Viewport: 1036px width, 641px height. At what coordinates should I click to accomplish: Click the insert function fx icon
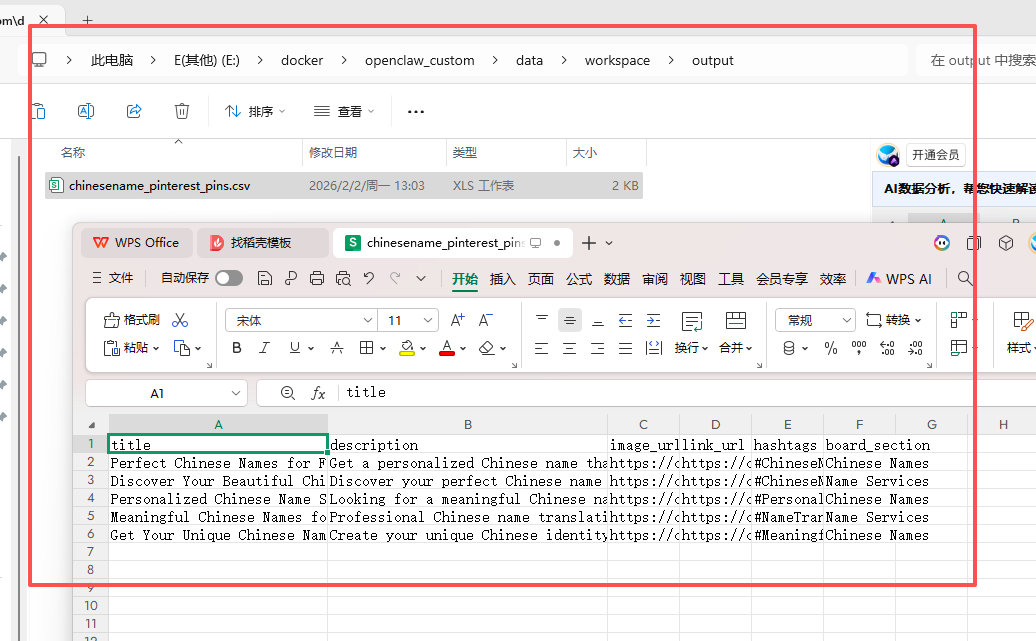coord(318,393)
